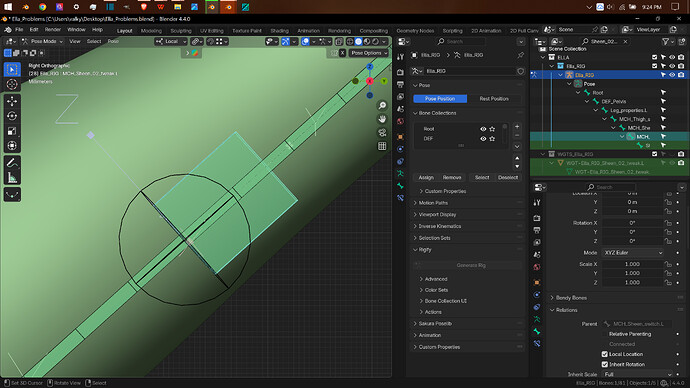Select the Annotate tool
Screen dimensions: 690x388
click(12, 163)
